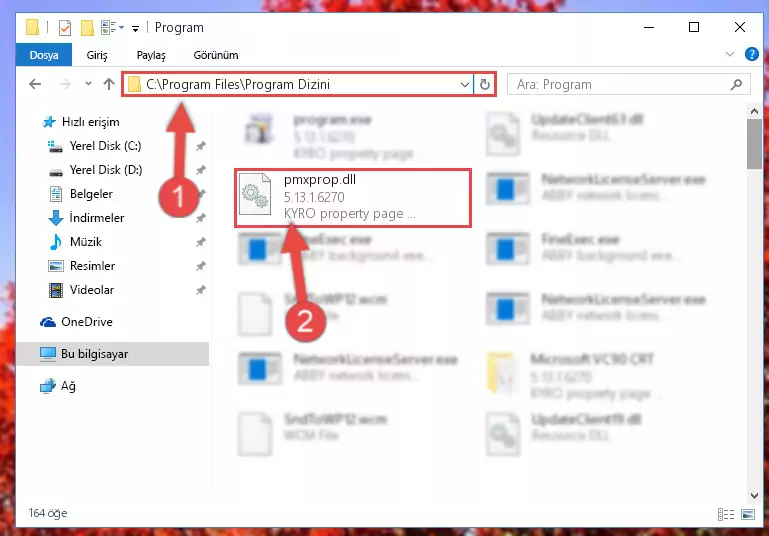769x536 pixels.
Task: Click pin icon next to İndirmeler
Action: point(201,218)
